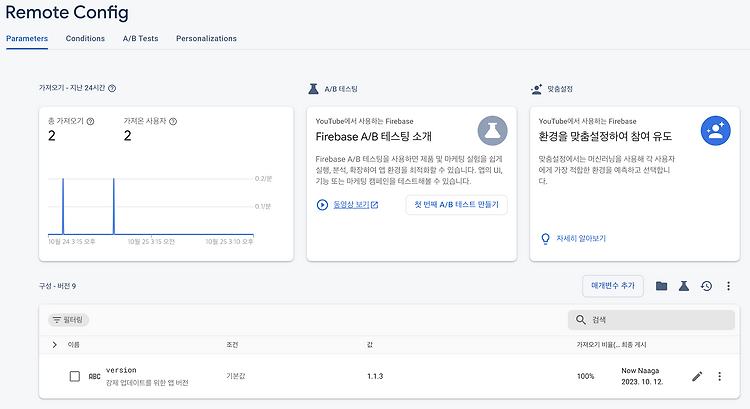Screen dimensions: 750x409
Task: Click the 매개변수 추가 button
Action: point(613,286)
